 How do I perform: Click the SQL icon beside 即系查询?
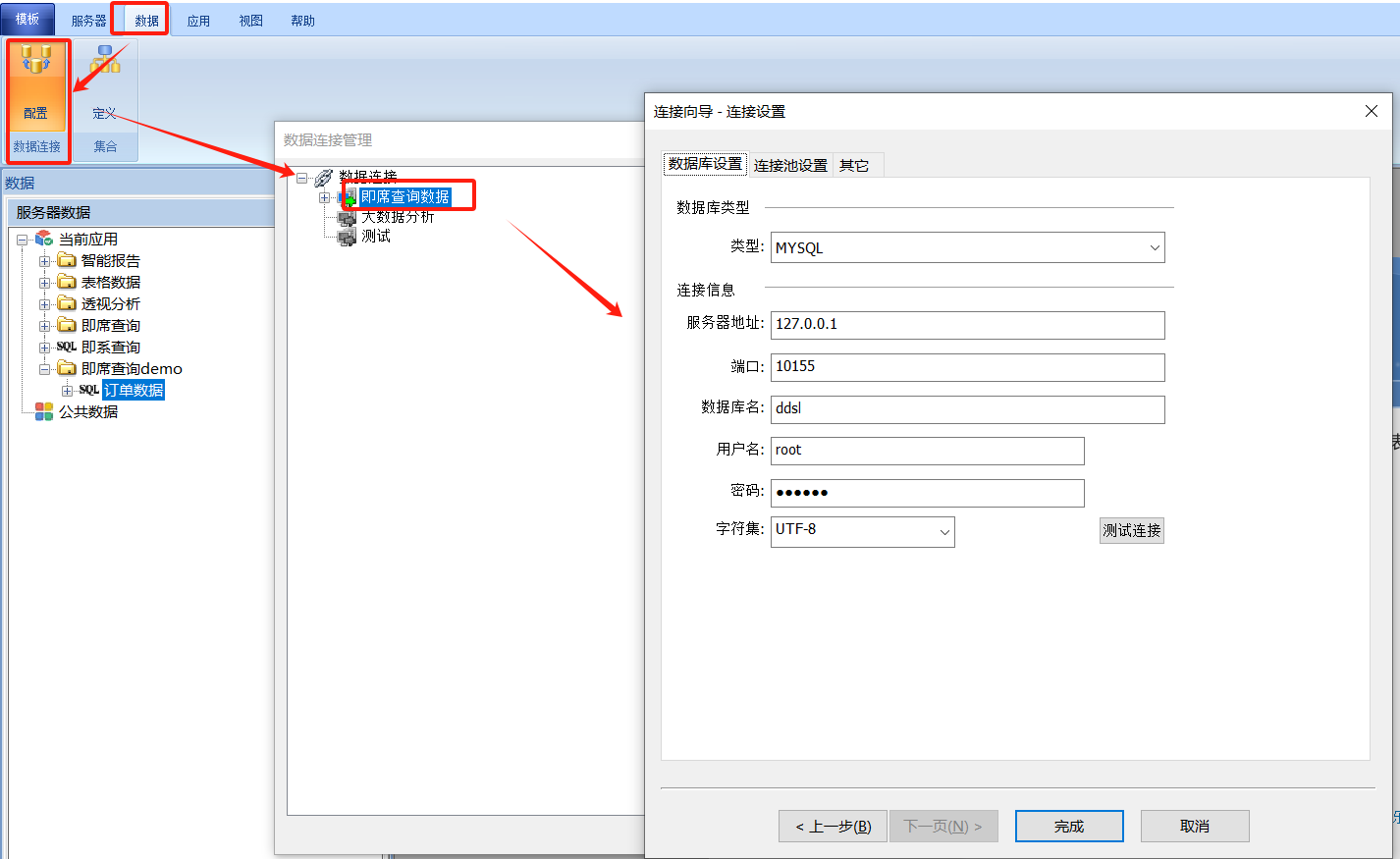pyautogui.click(x=67, y=347)
